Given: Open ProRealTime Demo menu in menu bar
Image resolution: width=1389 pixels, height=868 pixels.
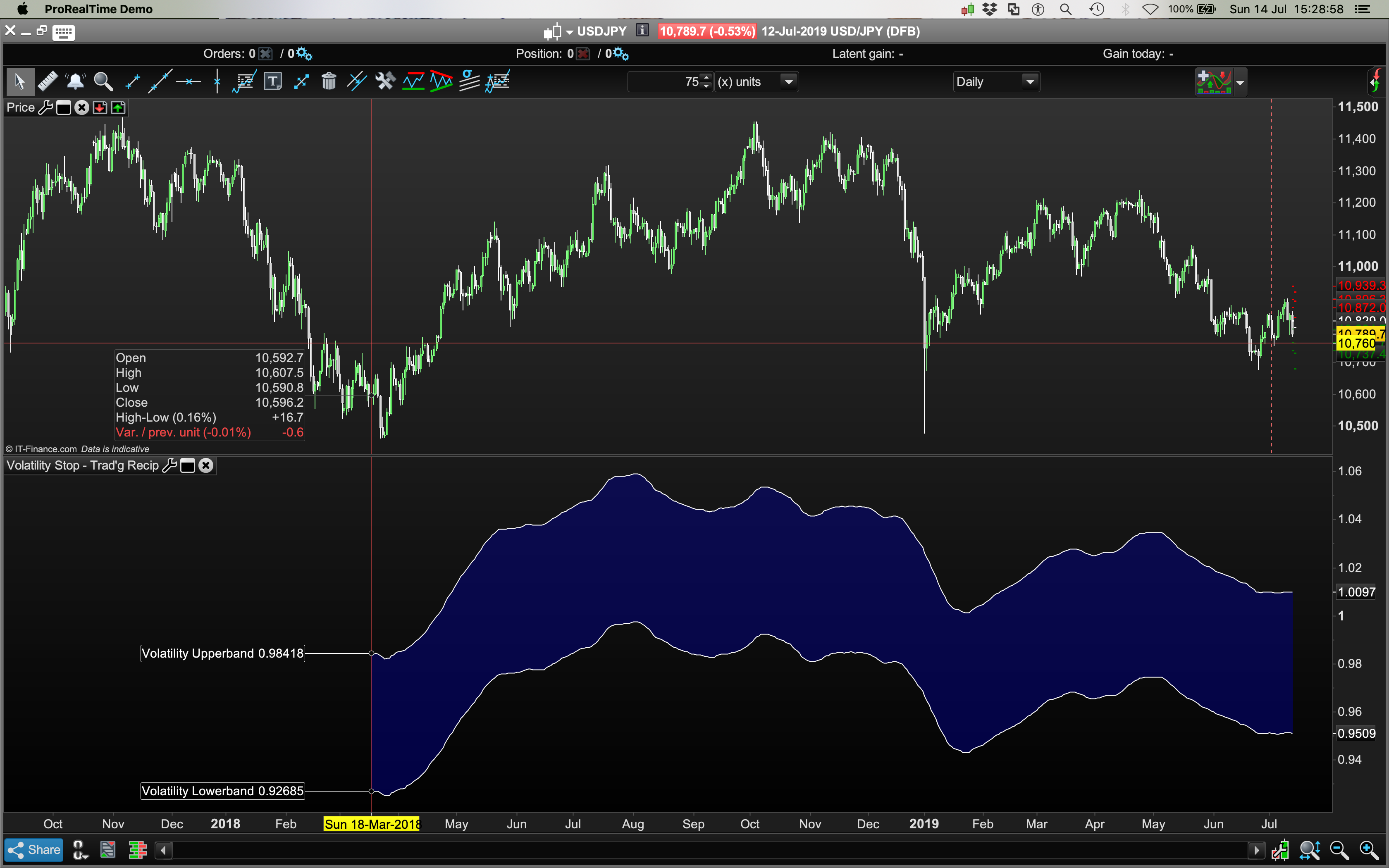Looking at the screenshot, I should click(98, 9).
